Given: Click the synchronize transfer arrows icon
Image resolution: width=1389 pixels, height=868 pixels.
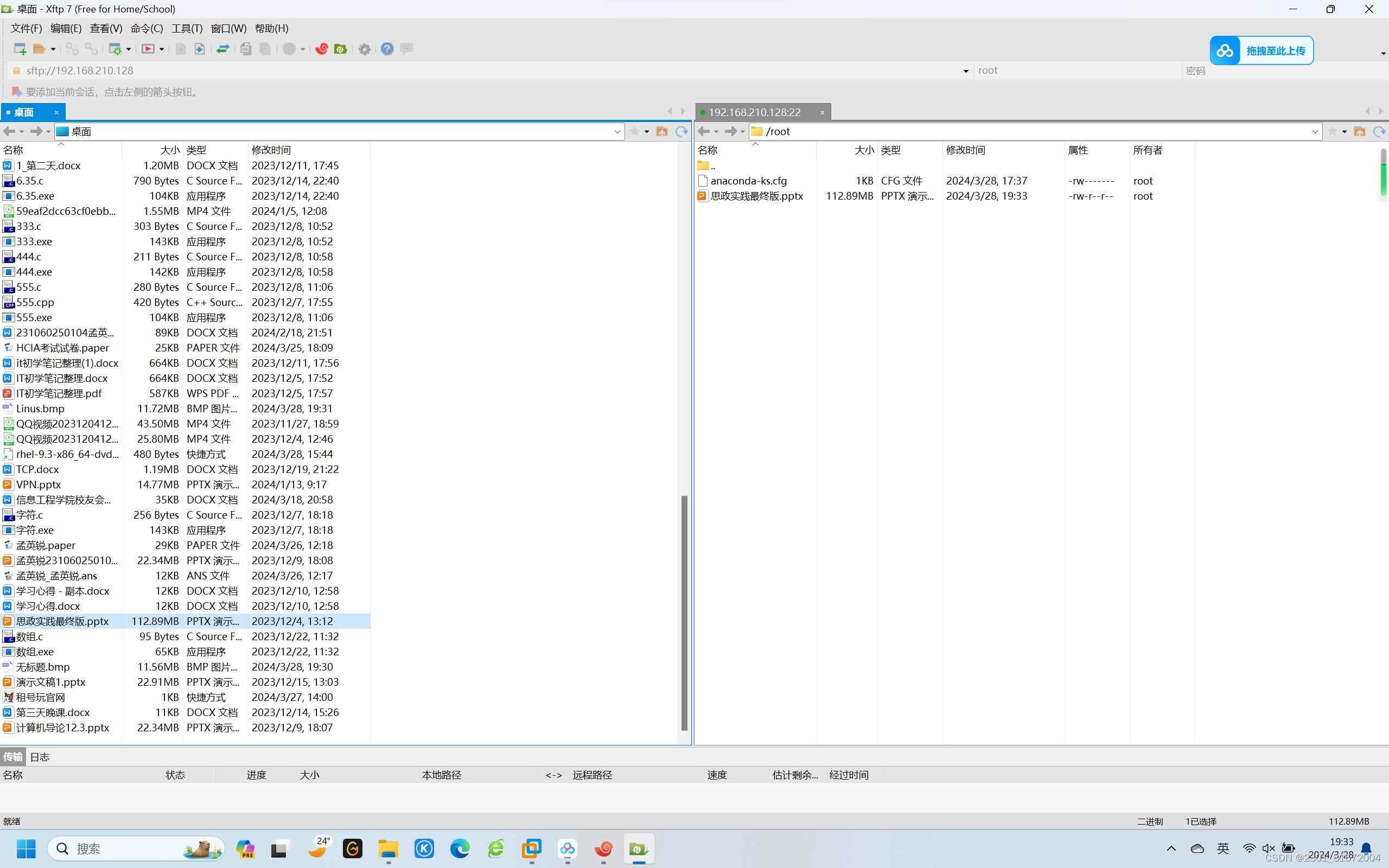Looking at the screenshot, I should pos(222,49).
